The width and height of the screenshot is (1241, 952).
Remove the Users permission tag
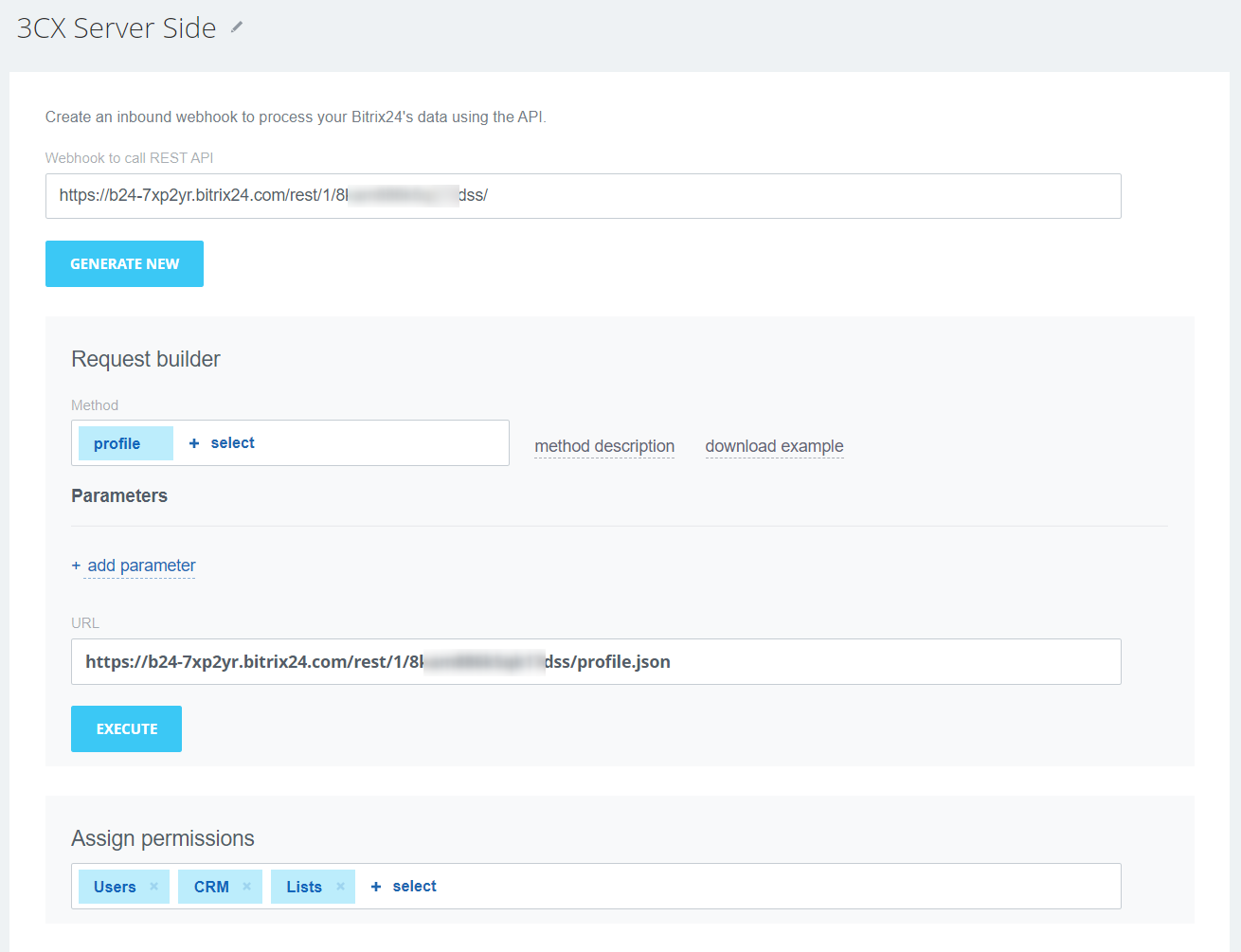[153, 887]
